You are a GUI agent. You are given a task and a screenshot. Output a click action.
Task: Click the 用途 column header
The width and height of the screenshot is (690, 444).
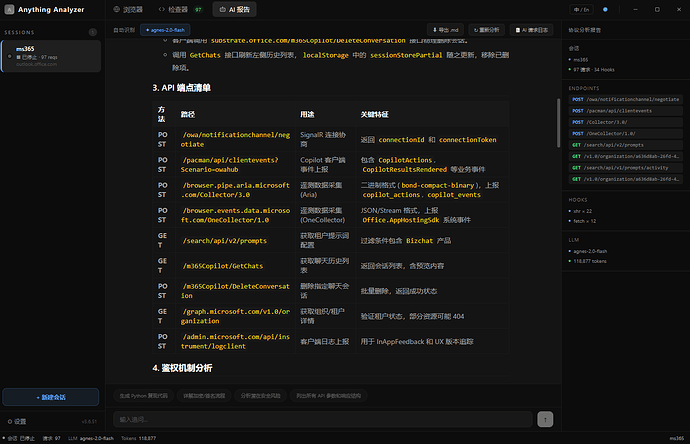[x=307, y=114]
